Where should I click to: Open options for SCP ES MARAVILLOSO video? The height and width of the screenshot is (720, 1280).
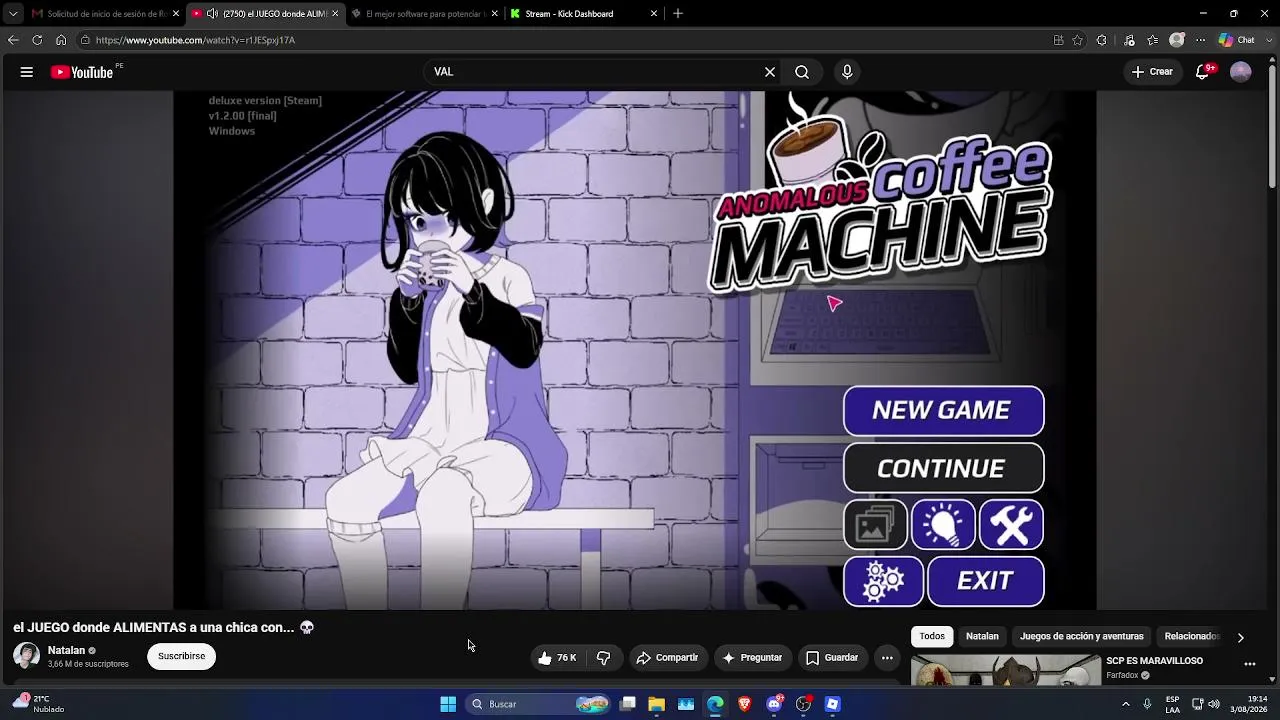(x=1249, y=663)
